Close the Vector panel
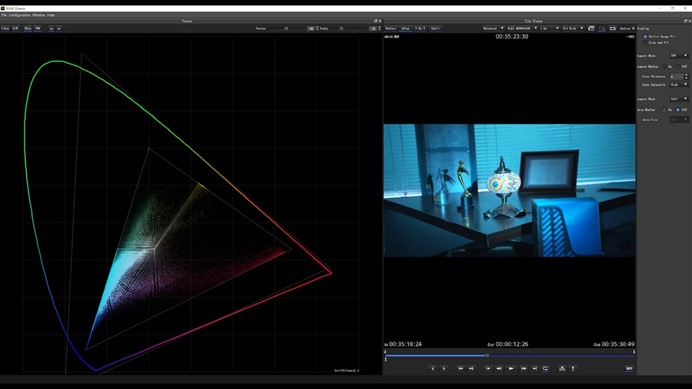Screen dimensions: 692x389 (x=380, y=21)
